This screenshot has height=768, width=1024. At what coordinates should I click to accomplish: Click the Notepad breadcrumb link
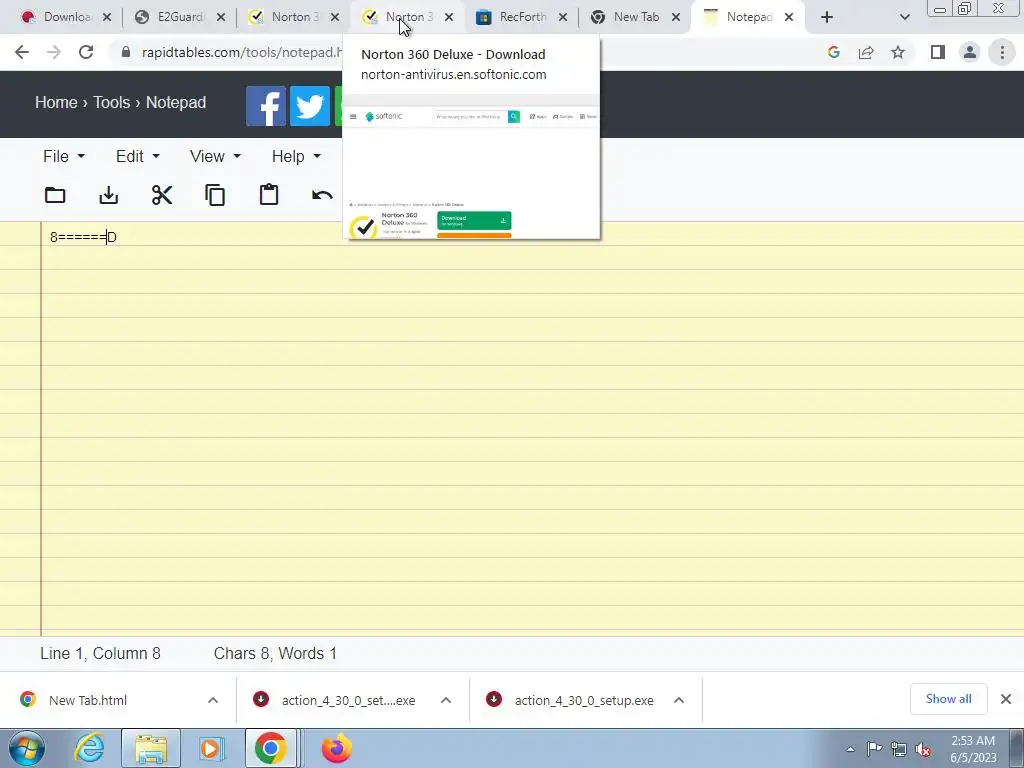click(176, 103)
